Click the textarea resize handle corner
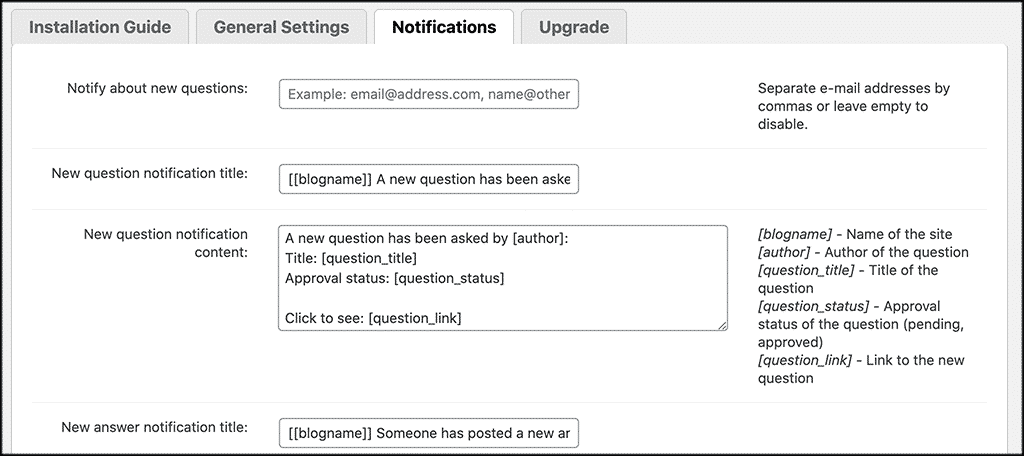1024x456 pixels. pos(722,324)
